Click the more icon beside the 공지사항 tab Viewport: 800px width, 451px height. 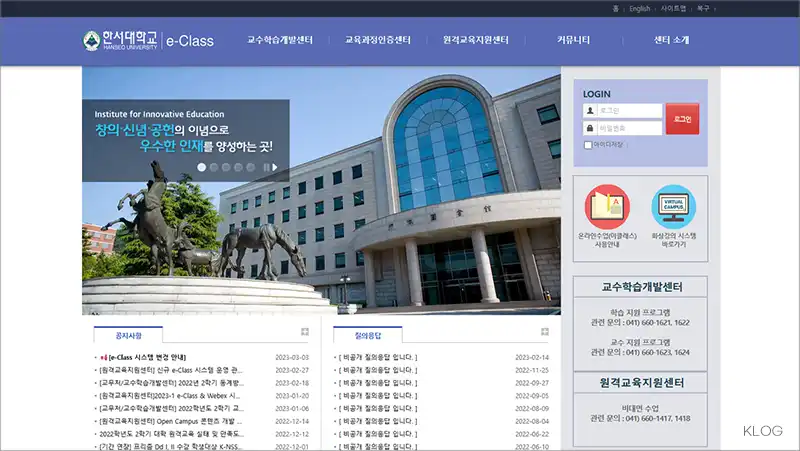(305, 332)
